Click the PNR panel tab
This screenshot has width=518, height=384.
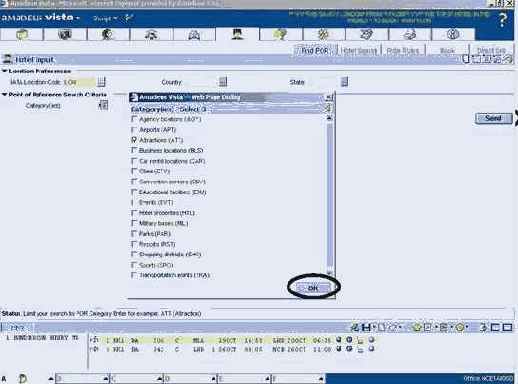point(17,327)
